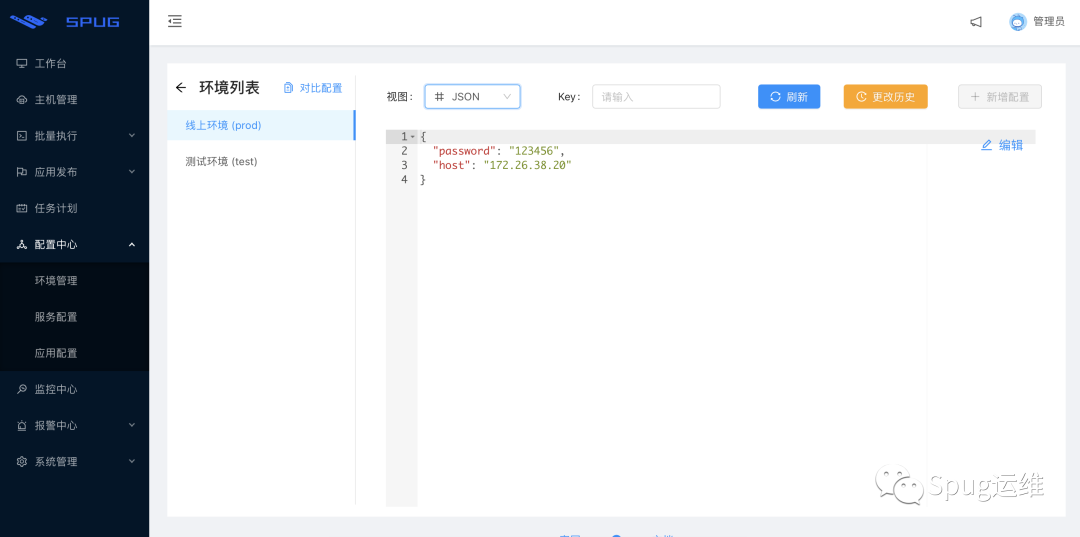This screenshot has height=537, width=1080.
Task: Click the 环境列表 heading
Action: pyautogui.click(x=229, y=87)
